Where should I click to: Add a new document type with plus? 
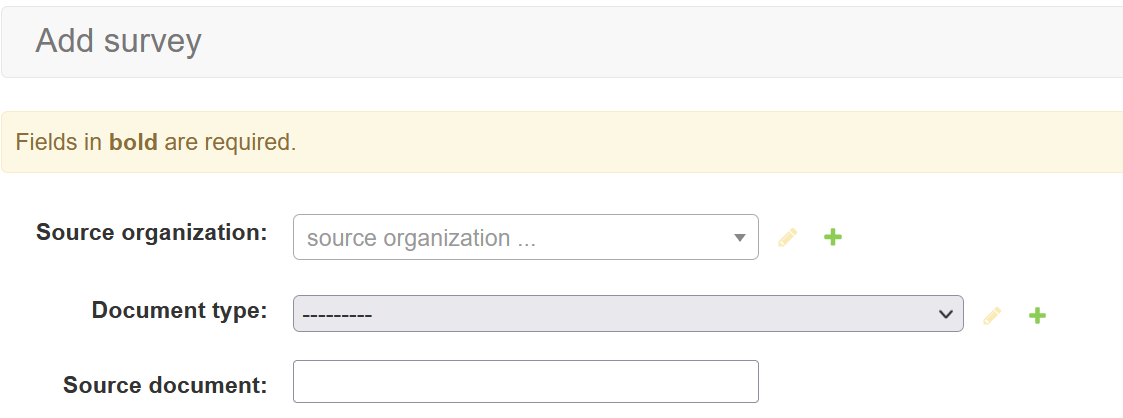coord(1037,316)
